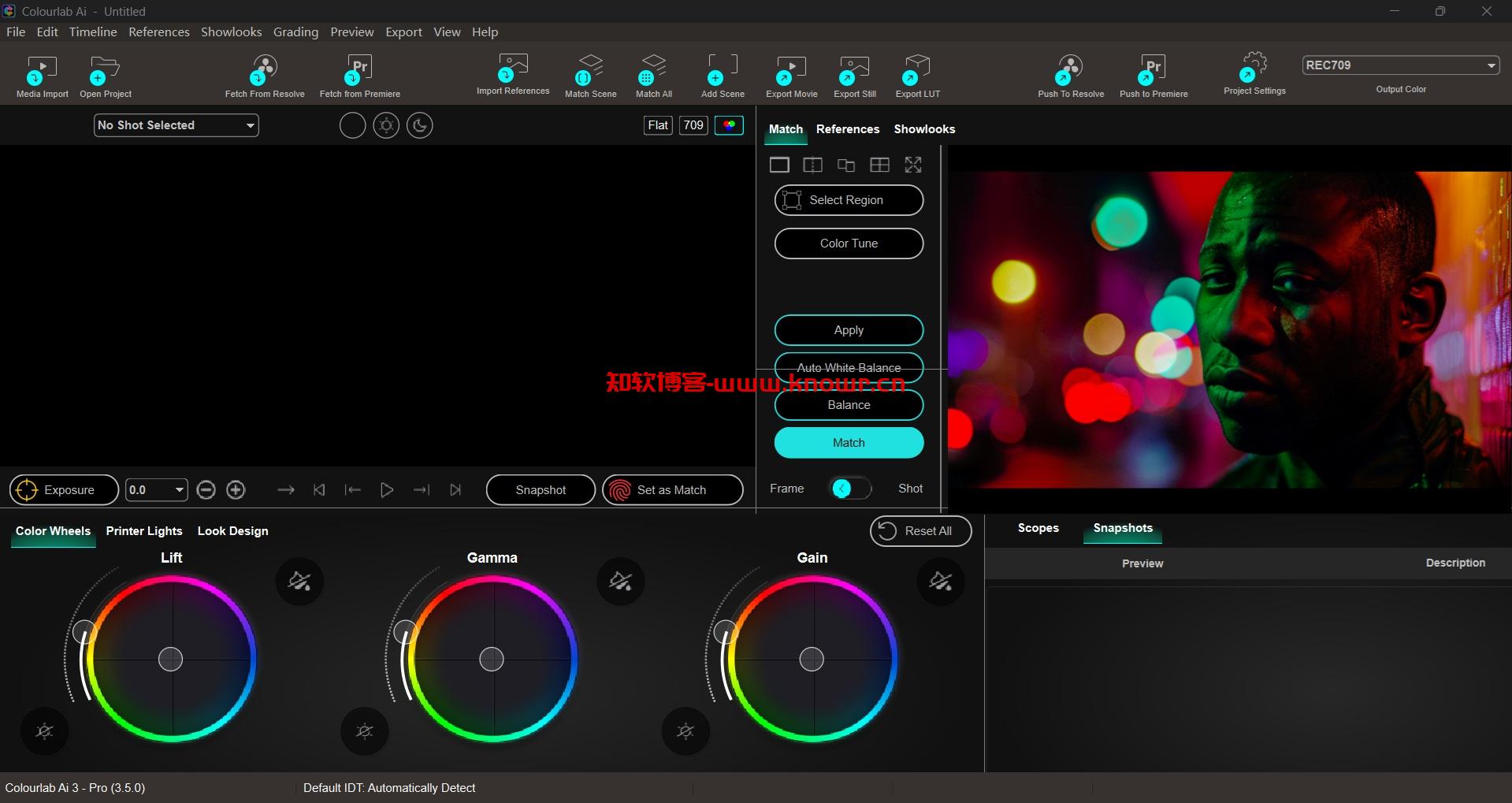Open the exposure value 0.0 dropdown
The image size is (1512, 803).
tap(157, 490)
